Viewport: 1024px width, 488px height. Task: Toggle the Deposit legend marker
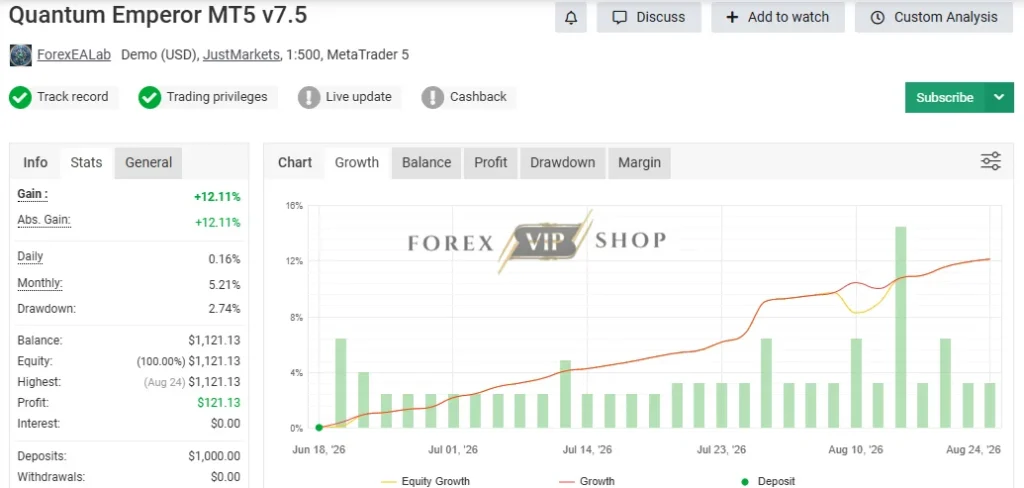pyautogui.click(x=768, y=481)
